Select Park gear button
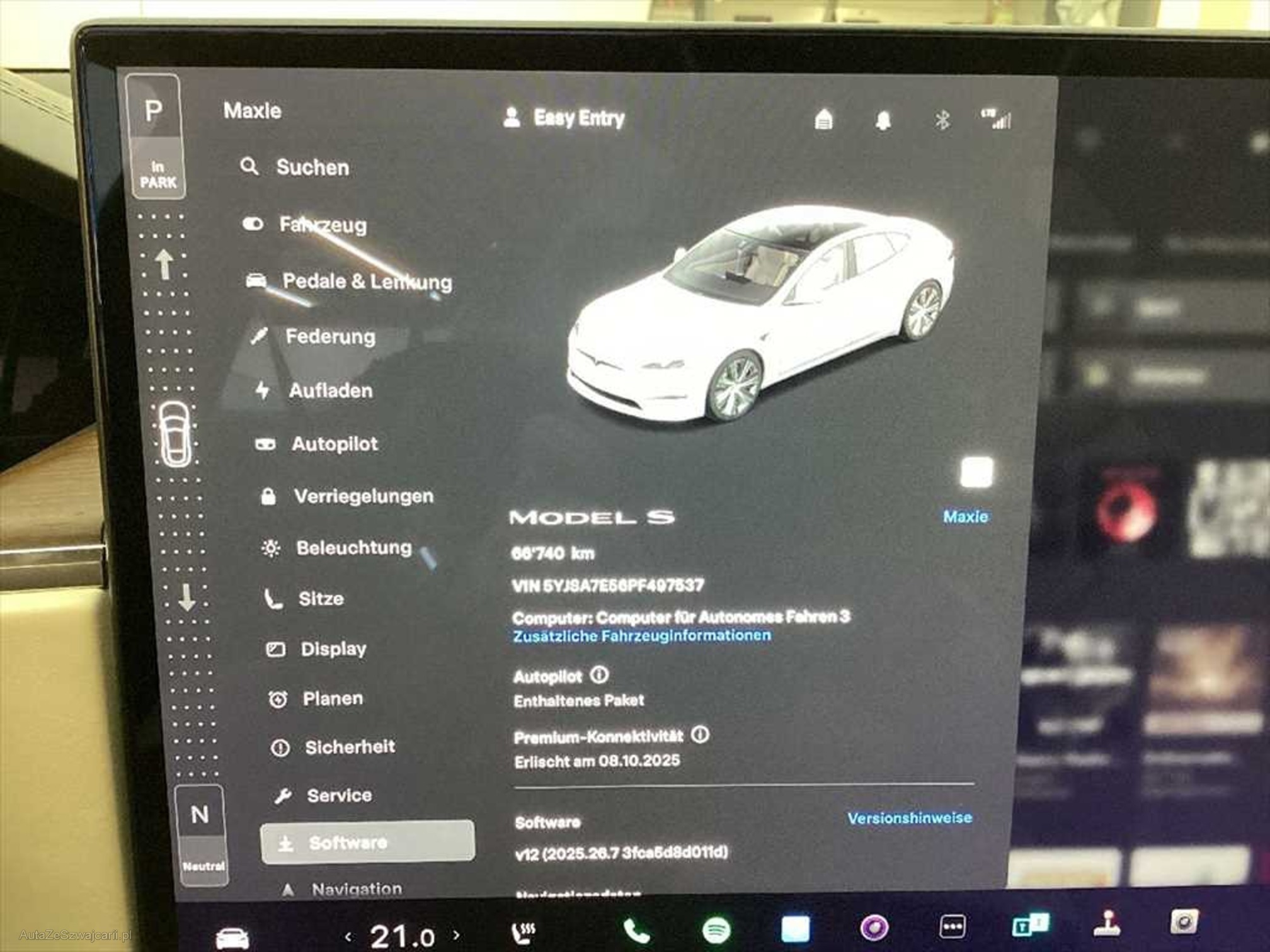The width and height of the screenshot is (1270, 952). pyautogui.click(x=154, y=112)
